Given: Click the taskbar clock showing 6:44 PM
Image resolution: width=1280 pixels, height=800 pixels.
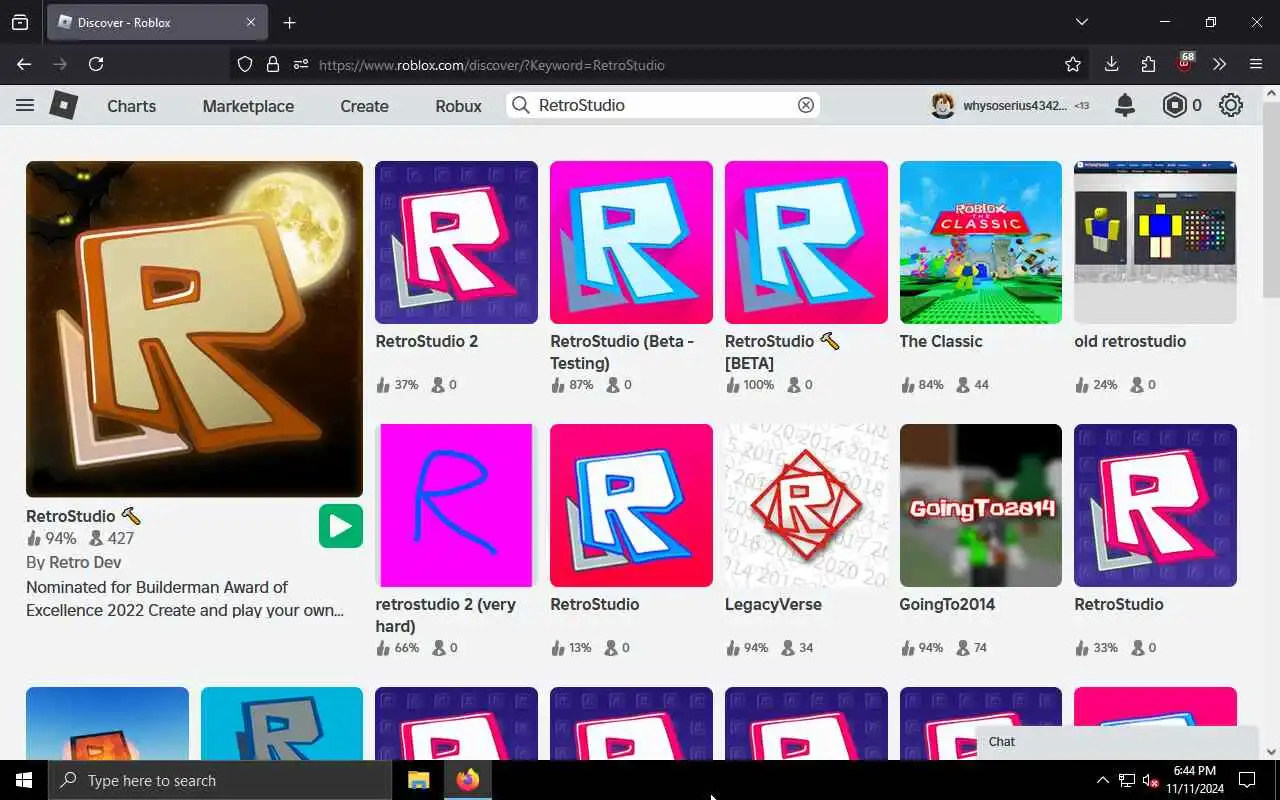Looking at the screenshot, I should click(x=1195, y=779).
